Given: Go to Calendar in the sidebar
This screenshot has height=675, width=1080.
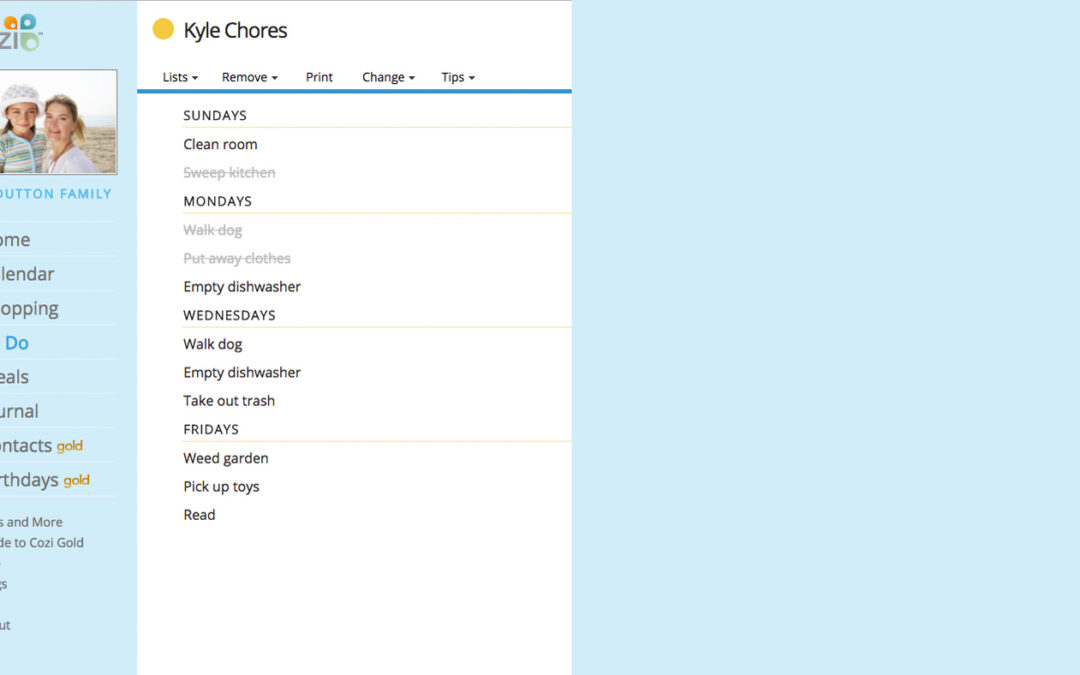Looking at the screenshot, I should tap(27, 274).
